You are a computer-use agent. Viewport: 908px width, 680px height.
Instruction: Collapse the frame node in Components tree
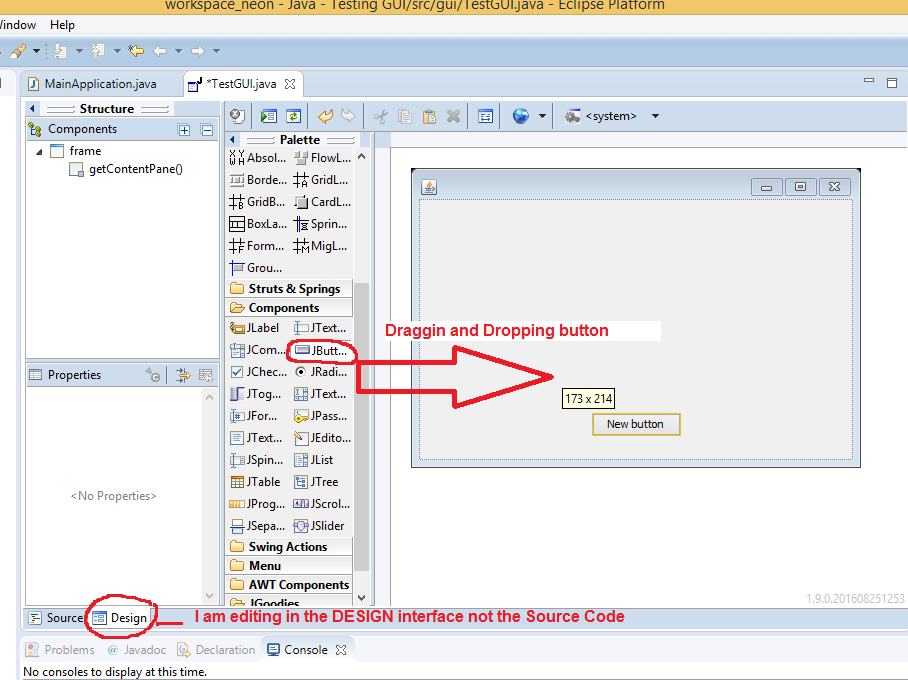coord(39,152)
